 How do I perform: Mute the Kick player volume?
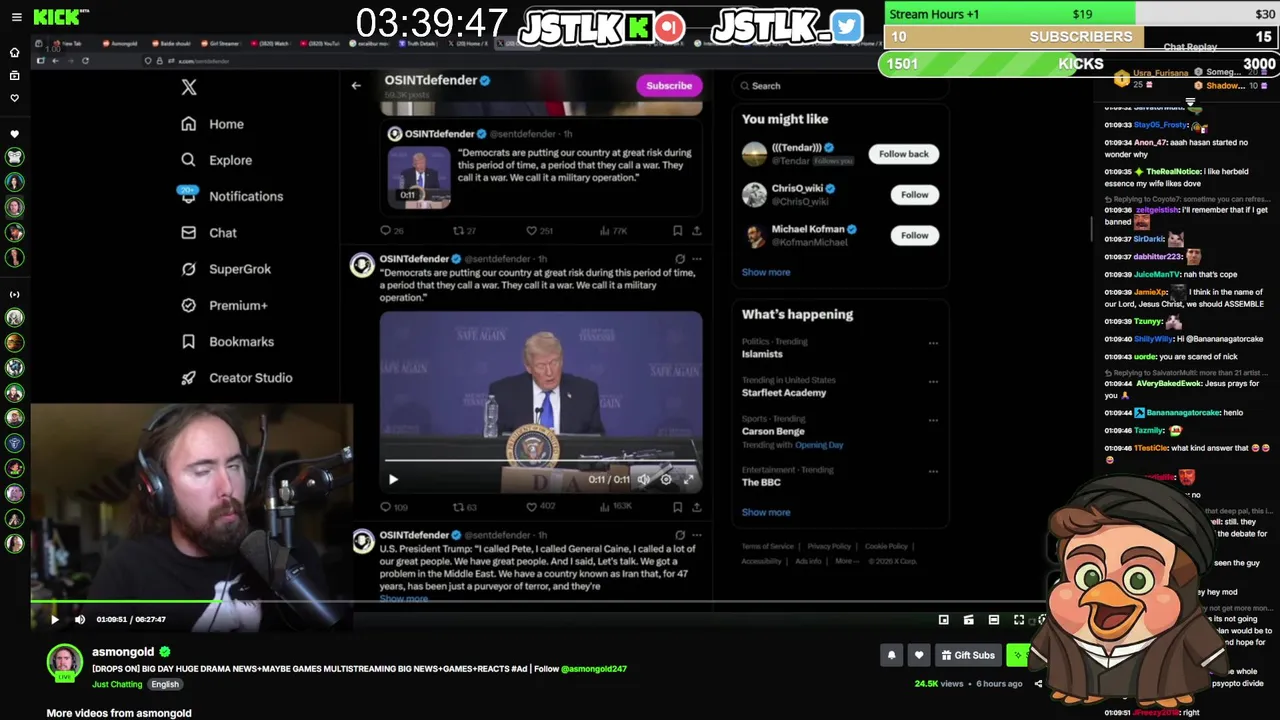click(80, 620)
